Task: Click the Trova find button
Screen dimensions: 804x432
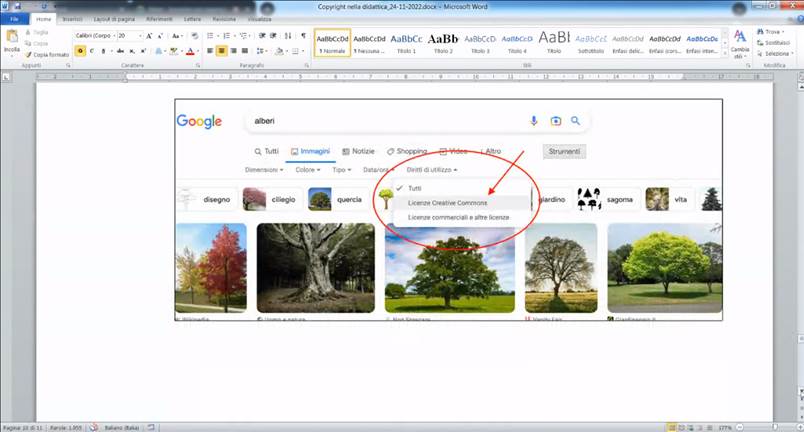Action: click(772, 32)
